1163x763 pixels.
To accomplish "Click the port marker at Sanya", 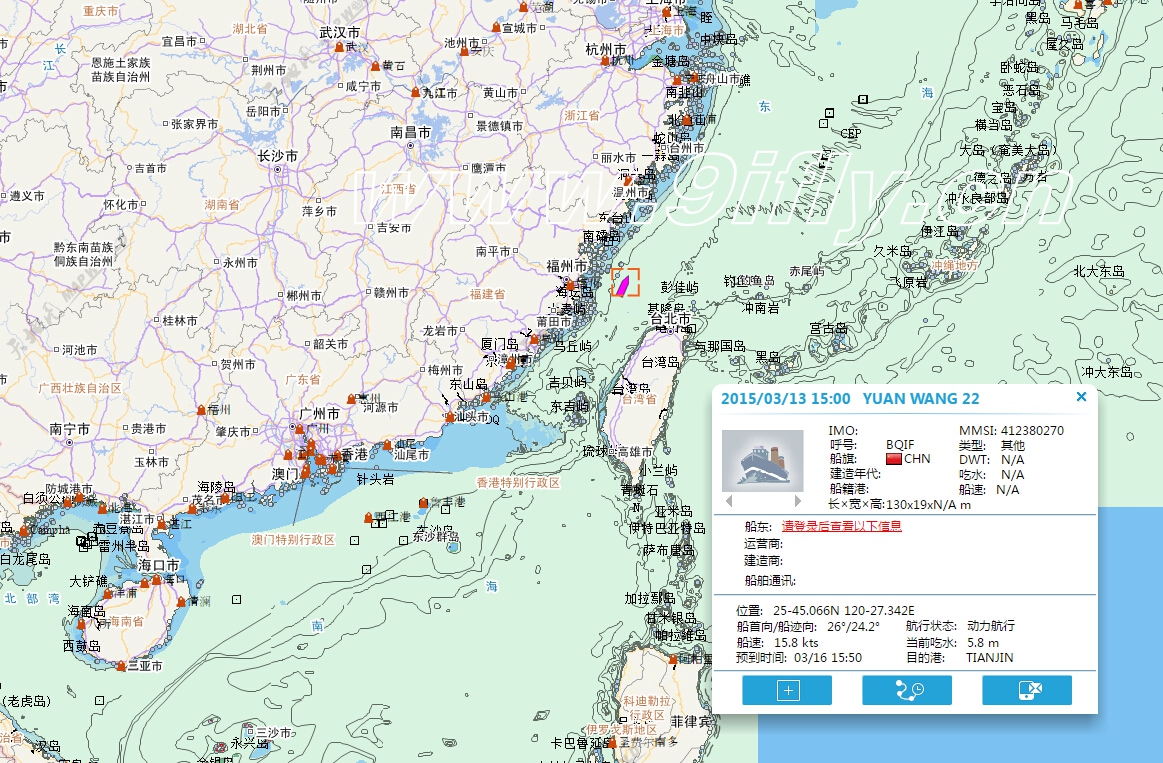I will [121, 666].
